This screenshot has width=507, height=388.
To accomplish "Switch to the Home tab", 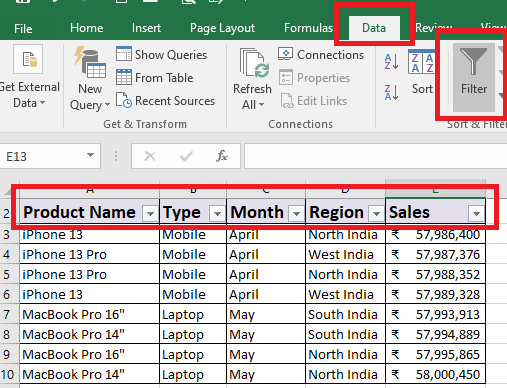I will [86, 28].
